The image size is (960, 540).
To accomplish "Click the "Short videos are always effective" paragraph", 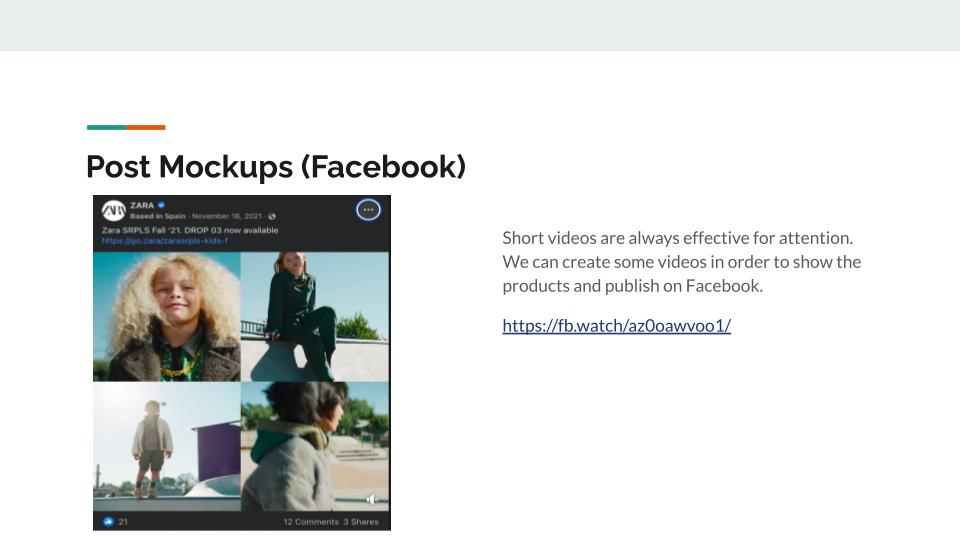I will (681, 262).
